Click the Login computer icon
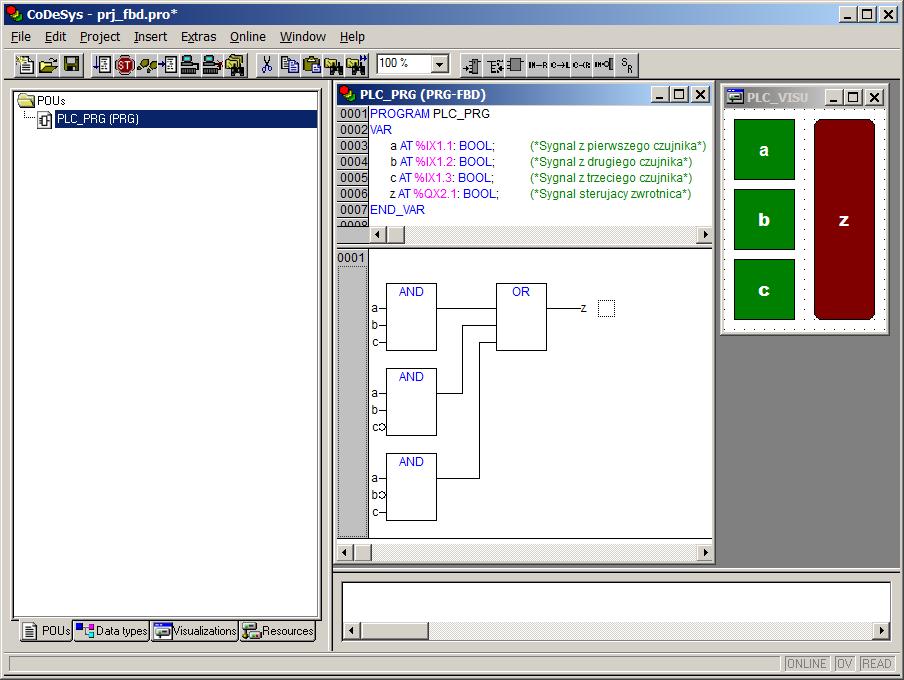904x680 pixels. [x=190, y=65]
